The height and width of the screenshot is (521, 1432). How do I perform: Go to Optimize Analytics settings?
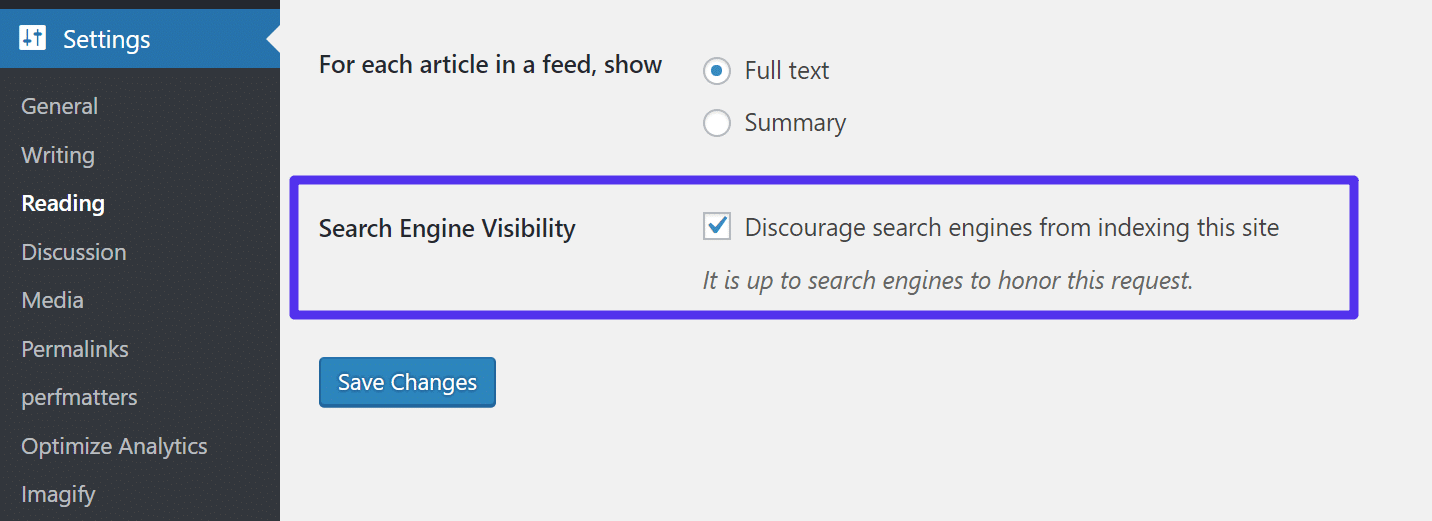114,446
